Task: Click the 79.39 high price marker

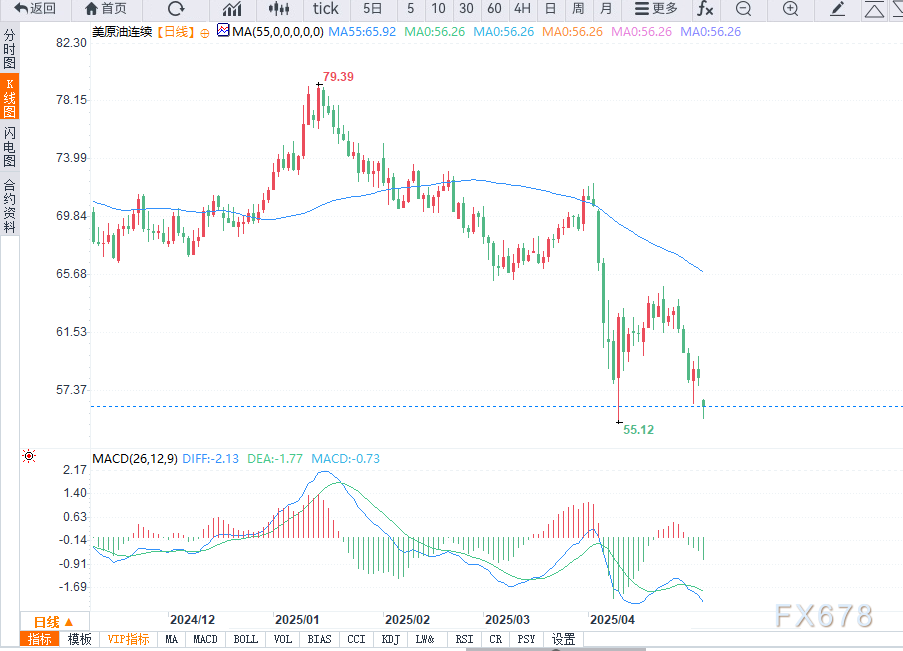Action: pos(338,77)
